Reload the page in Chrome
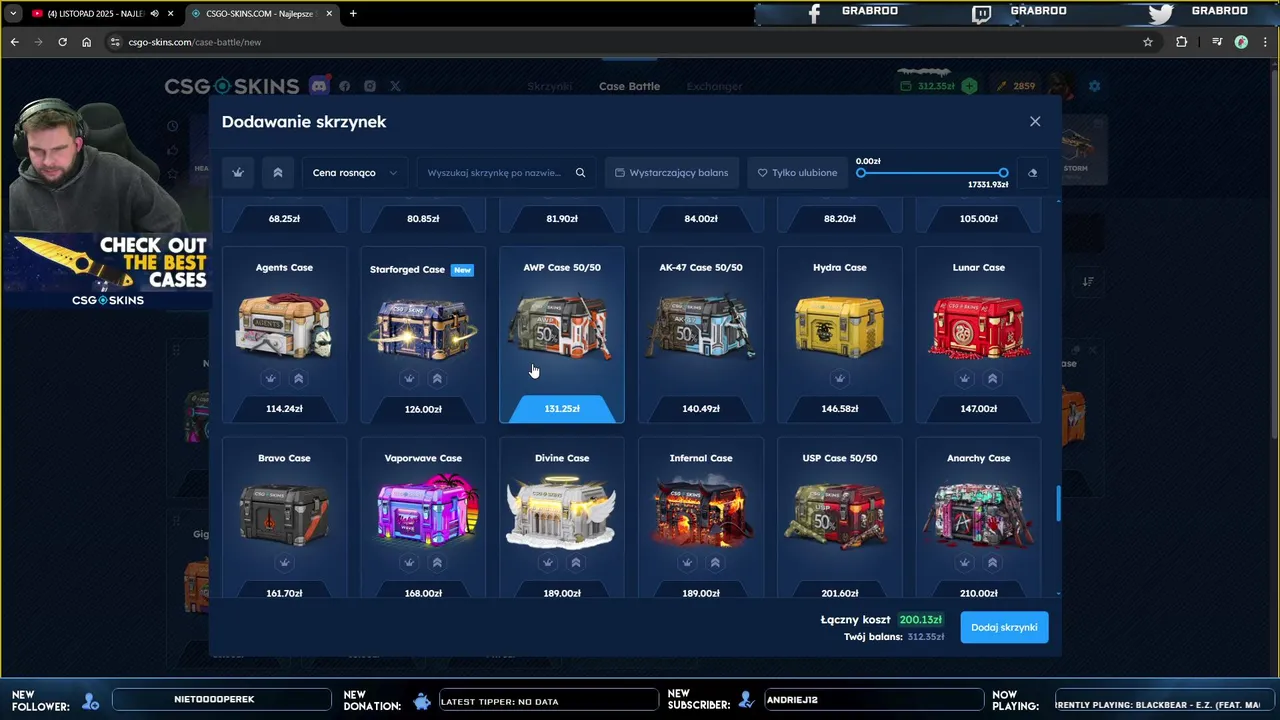Image resolution: width=1280 pixels, height=720 pixels. click(62, 42)
